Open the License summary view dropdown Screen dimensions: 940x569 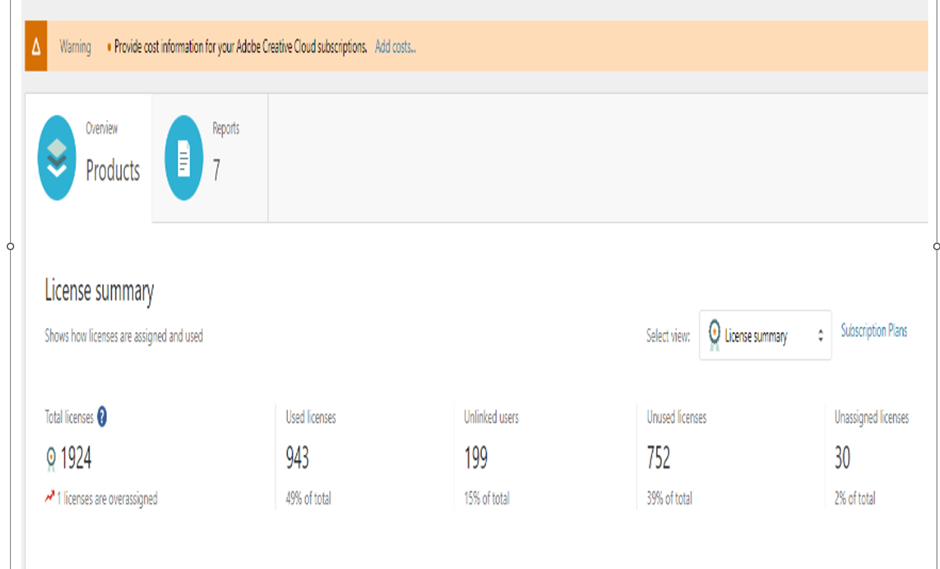tap(765, 335)
